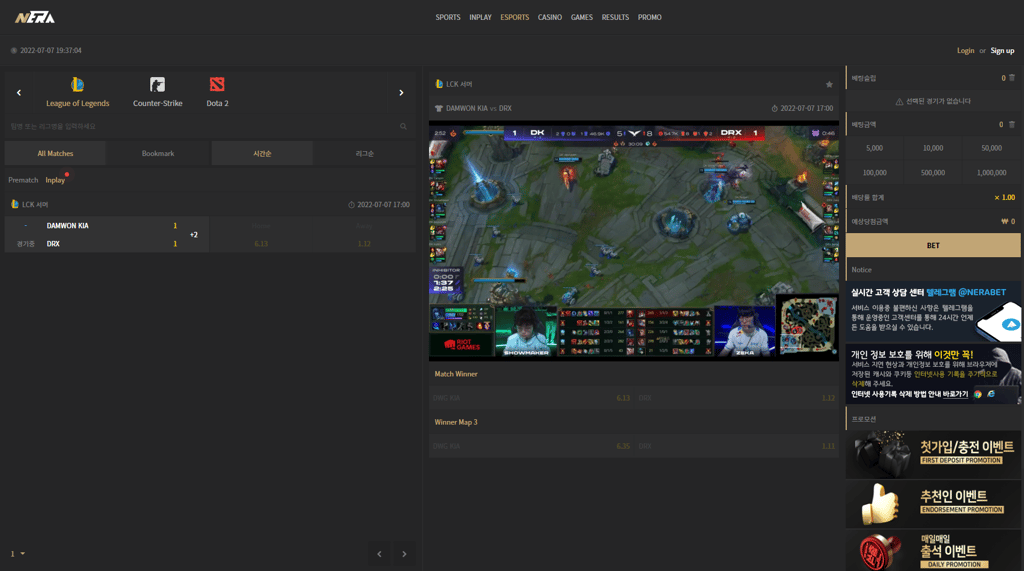Image resolution: width=1024 pixels, height=571 pixels.
Task: Go to next page arrow at bottom
Action: tap(404, 554)
